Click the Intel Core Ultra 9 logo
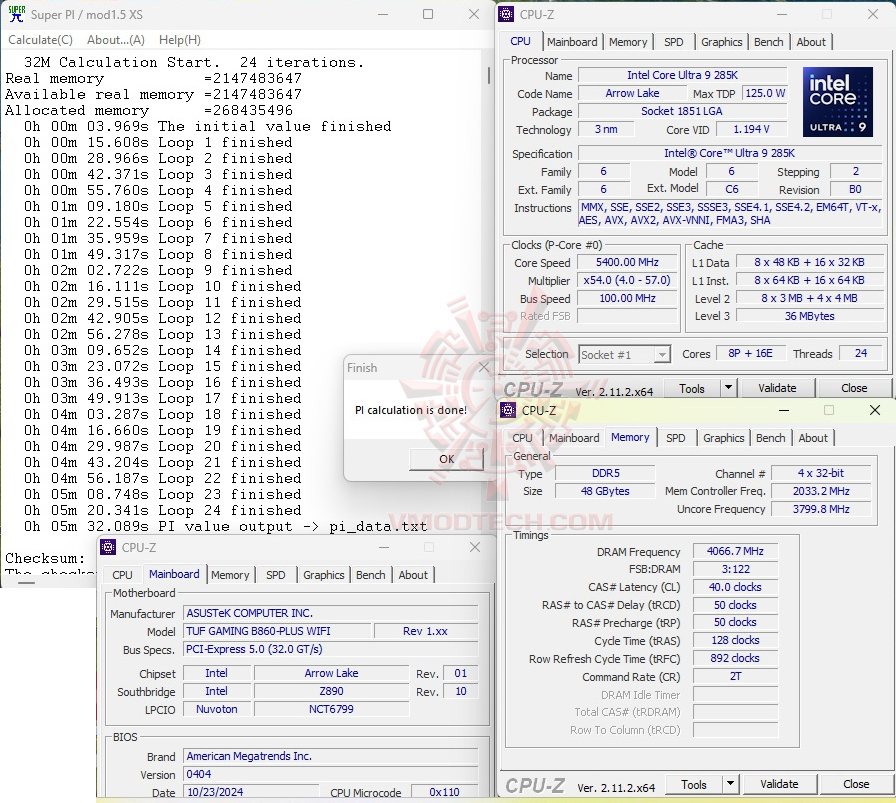Screen dimensions: 896x803 point(838,102)
